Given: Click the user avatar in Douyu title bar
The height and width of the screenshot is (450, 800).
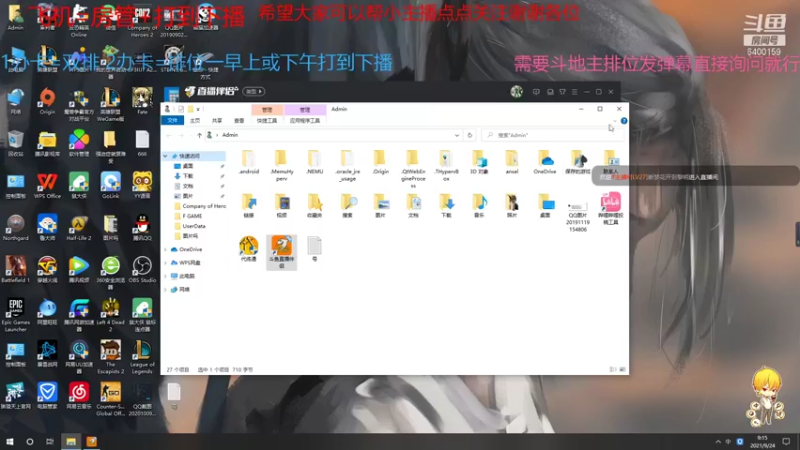Looking at the screenshot, I should [516, 92].
